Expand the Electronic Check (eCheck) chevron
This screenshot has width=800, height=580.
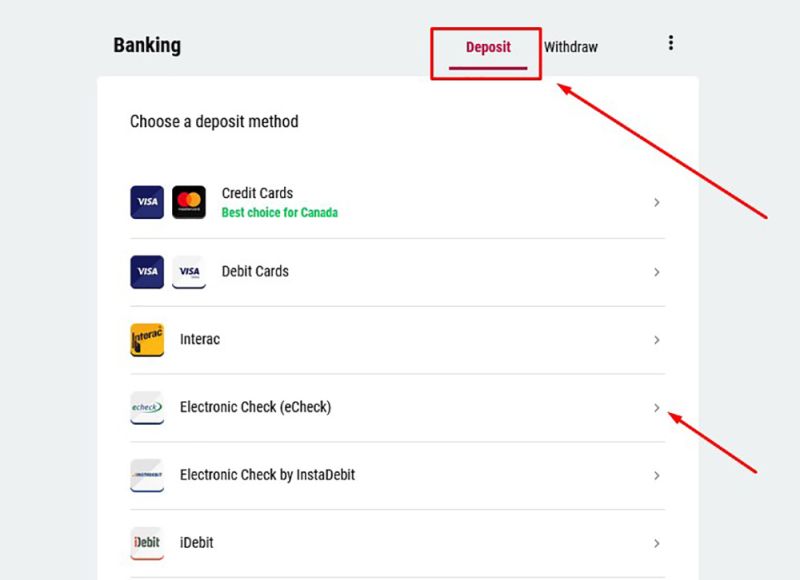click(657, 408)
